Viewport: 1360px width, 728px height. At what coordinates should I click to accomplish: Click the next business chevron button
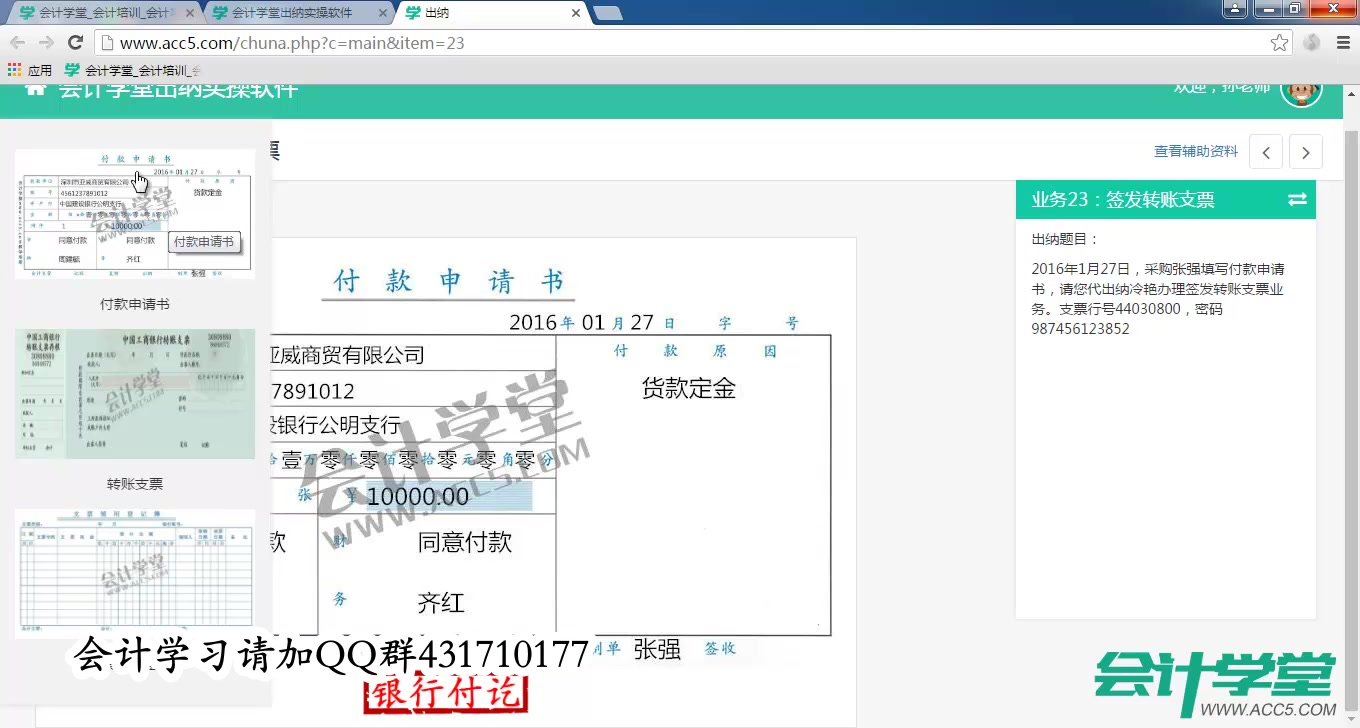pos(1306,152)
